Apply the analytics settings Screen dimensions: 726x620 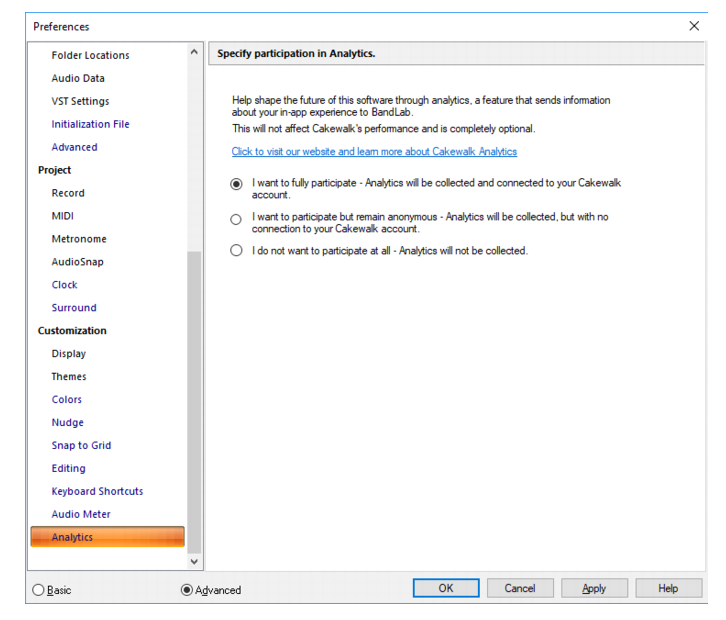(x=594, y=588)
